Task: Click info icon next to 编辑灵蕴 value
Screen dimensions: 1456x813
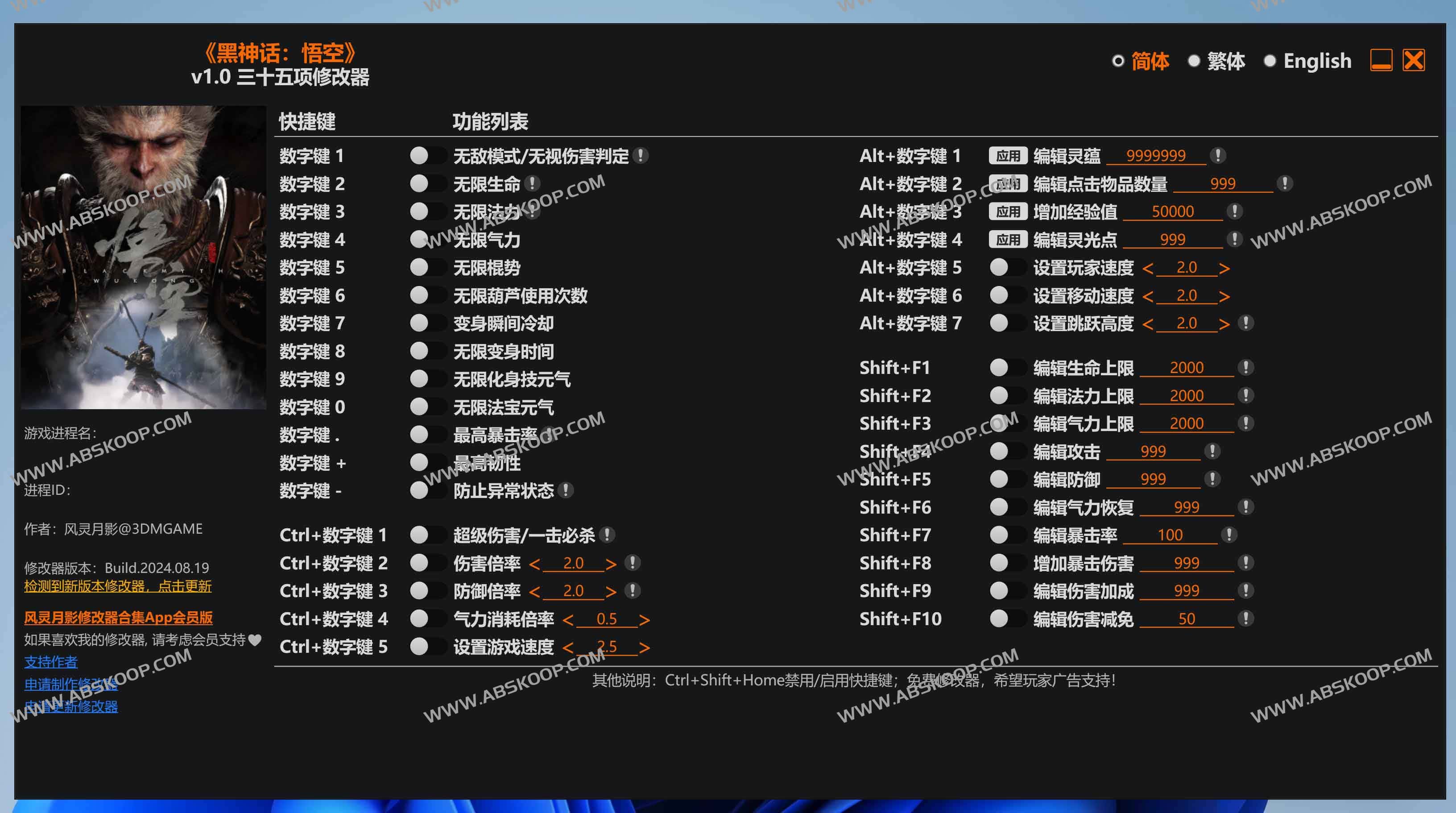Action: 1217,155
